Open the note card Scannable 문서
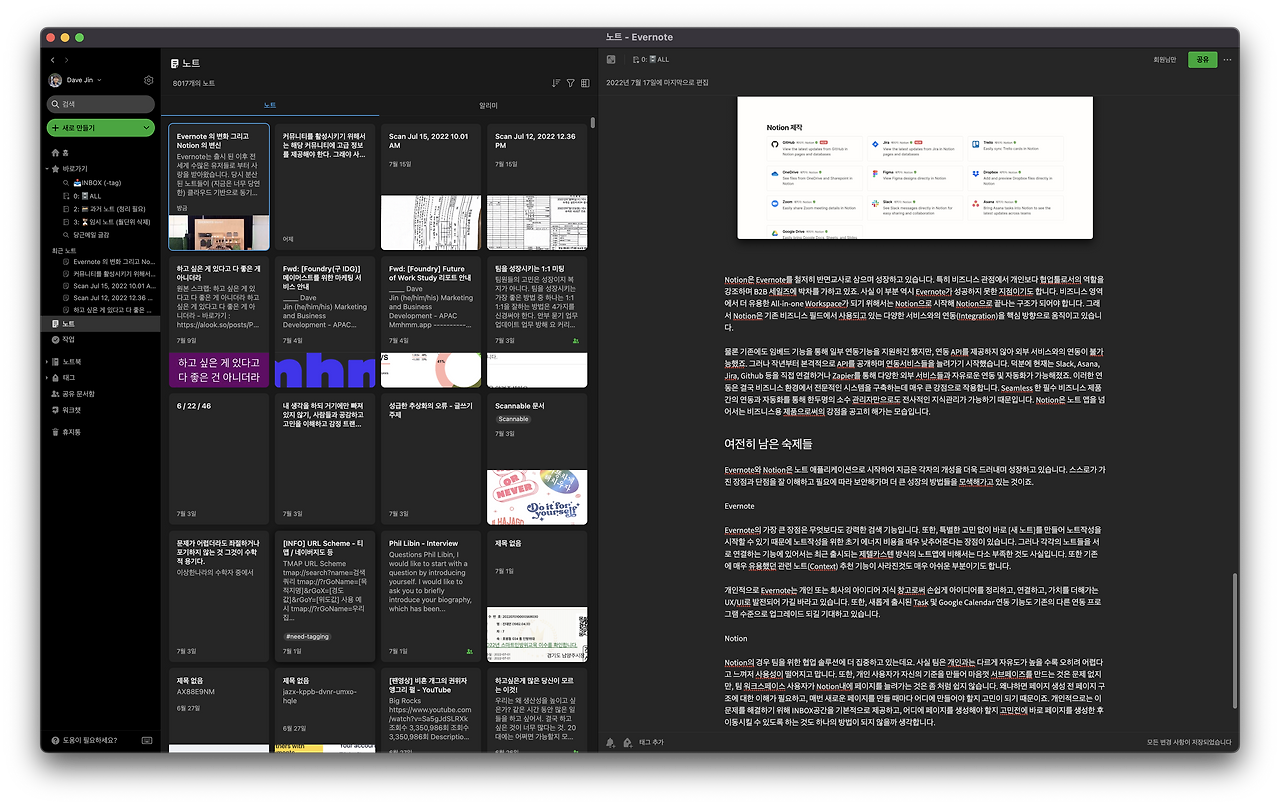 pos(536,458)
